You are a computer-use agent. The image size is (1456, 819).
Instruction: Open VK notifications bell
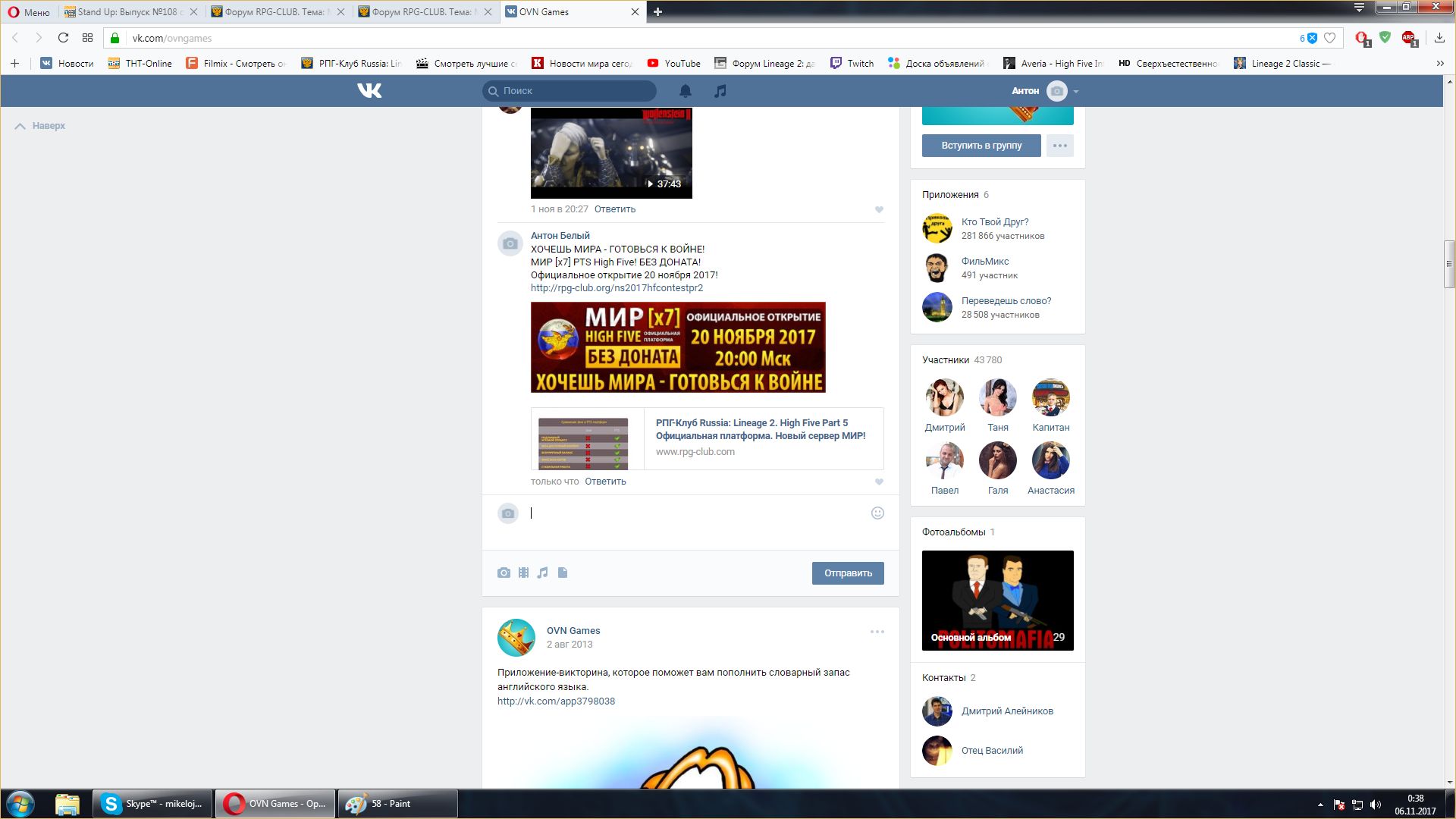tap(685, 91)
